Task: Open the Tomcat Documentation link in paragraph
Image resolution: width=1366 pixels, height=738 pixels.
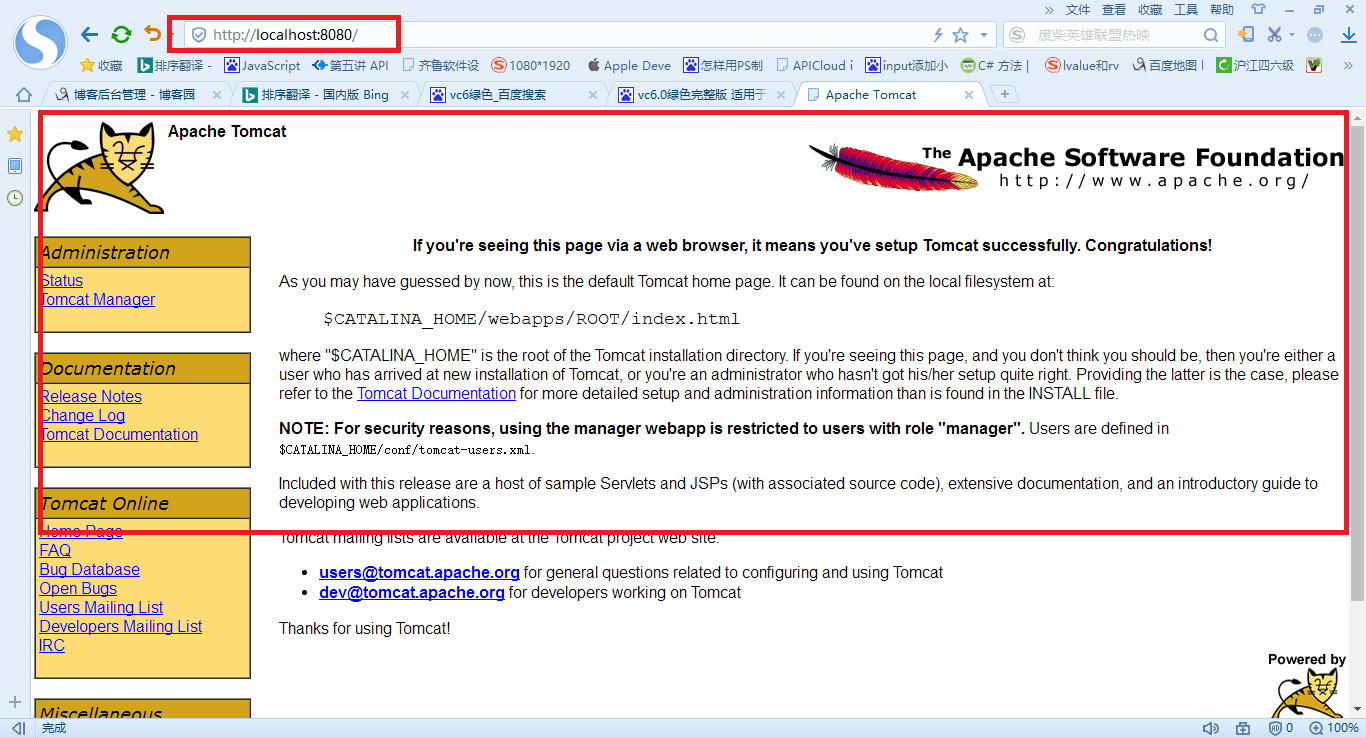Action: tap(436, 394)
